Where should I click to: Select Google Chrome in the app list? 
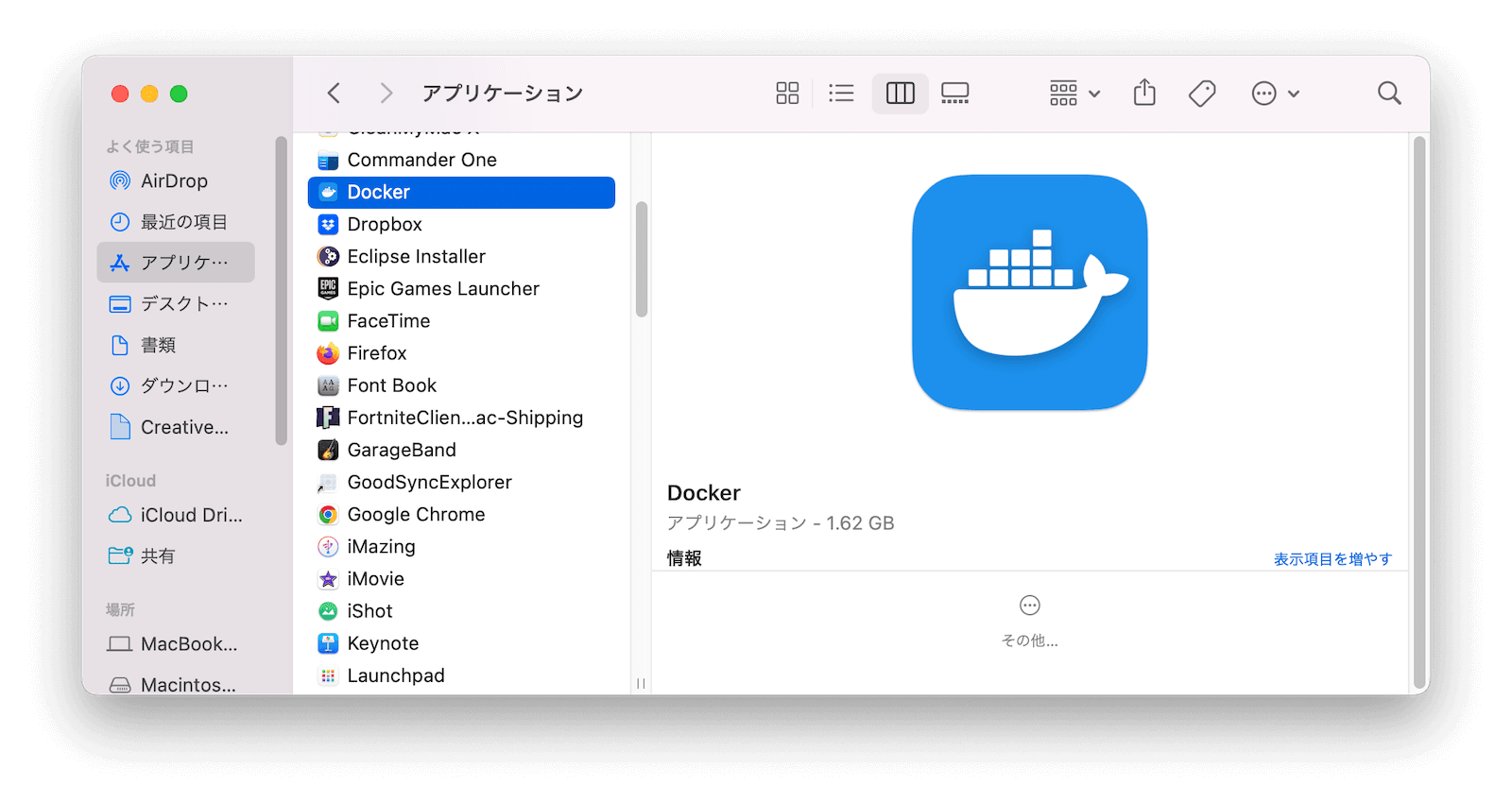[x=416, y=515]
